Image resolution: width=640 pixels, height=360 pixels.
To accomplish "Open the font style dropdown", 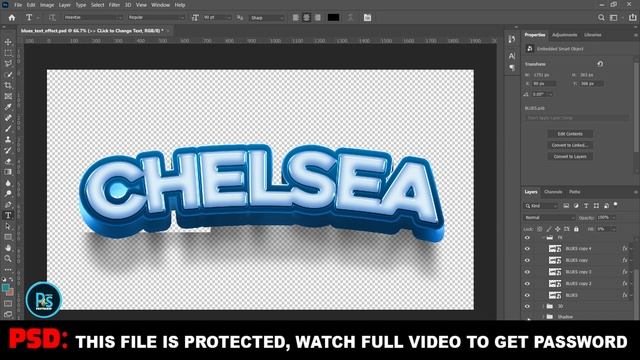I will point(156,18).
